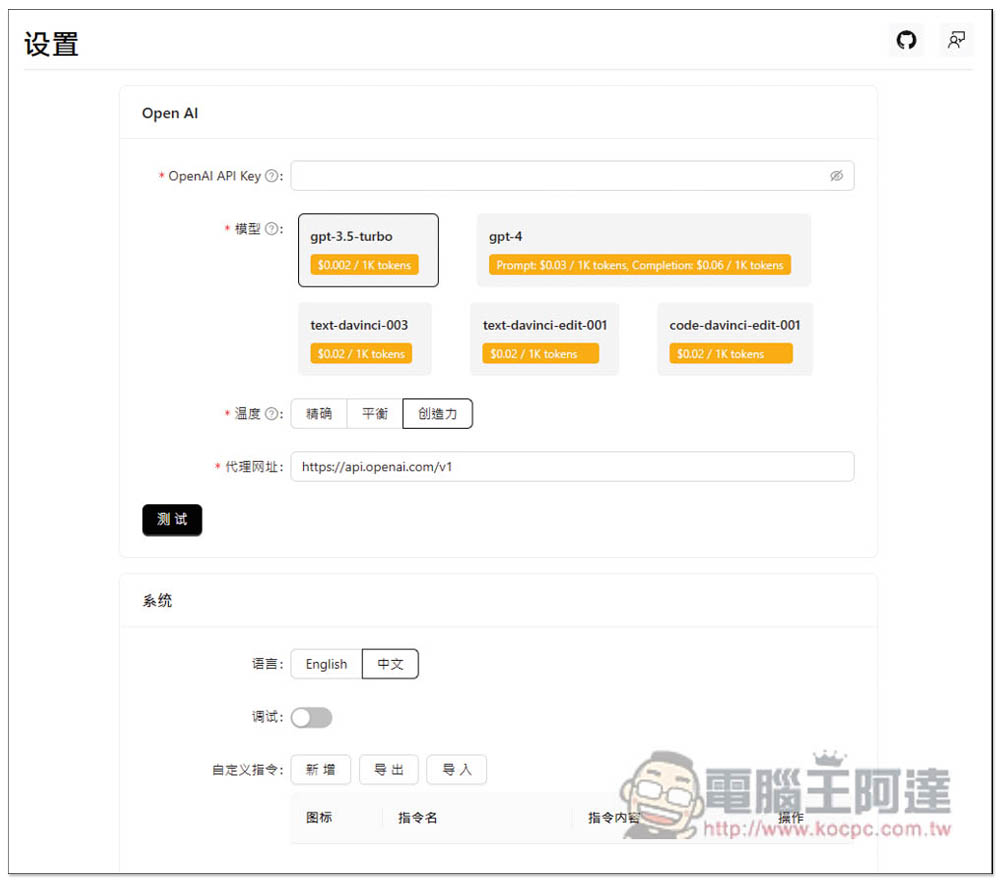
Task: Switch language to English
Action: click(x=326, y=664)
